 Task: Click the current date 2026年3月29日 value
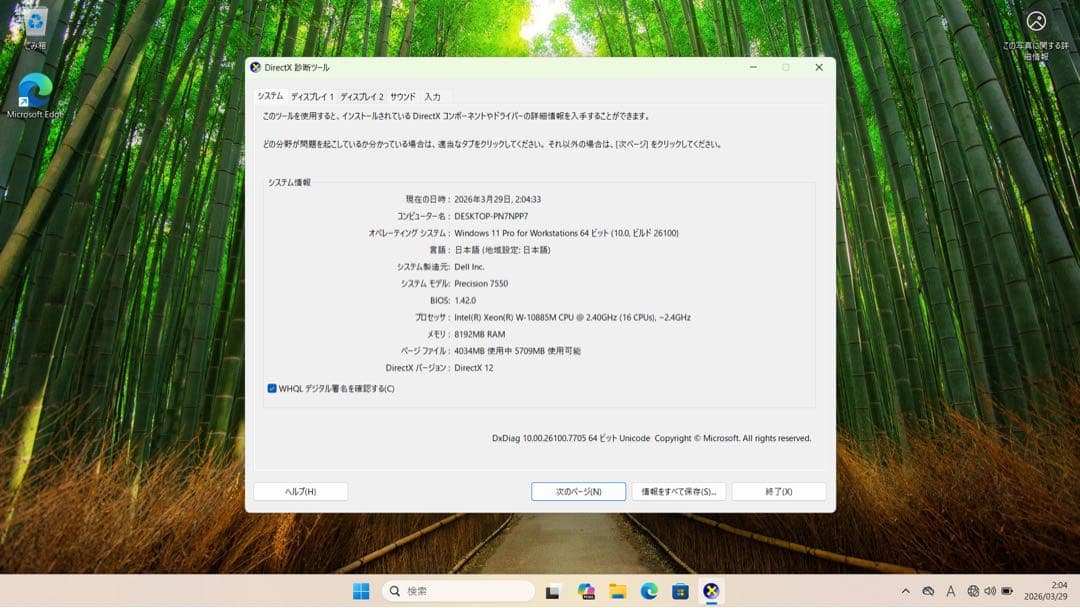point(497,200)
